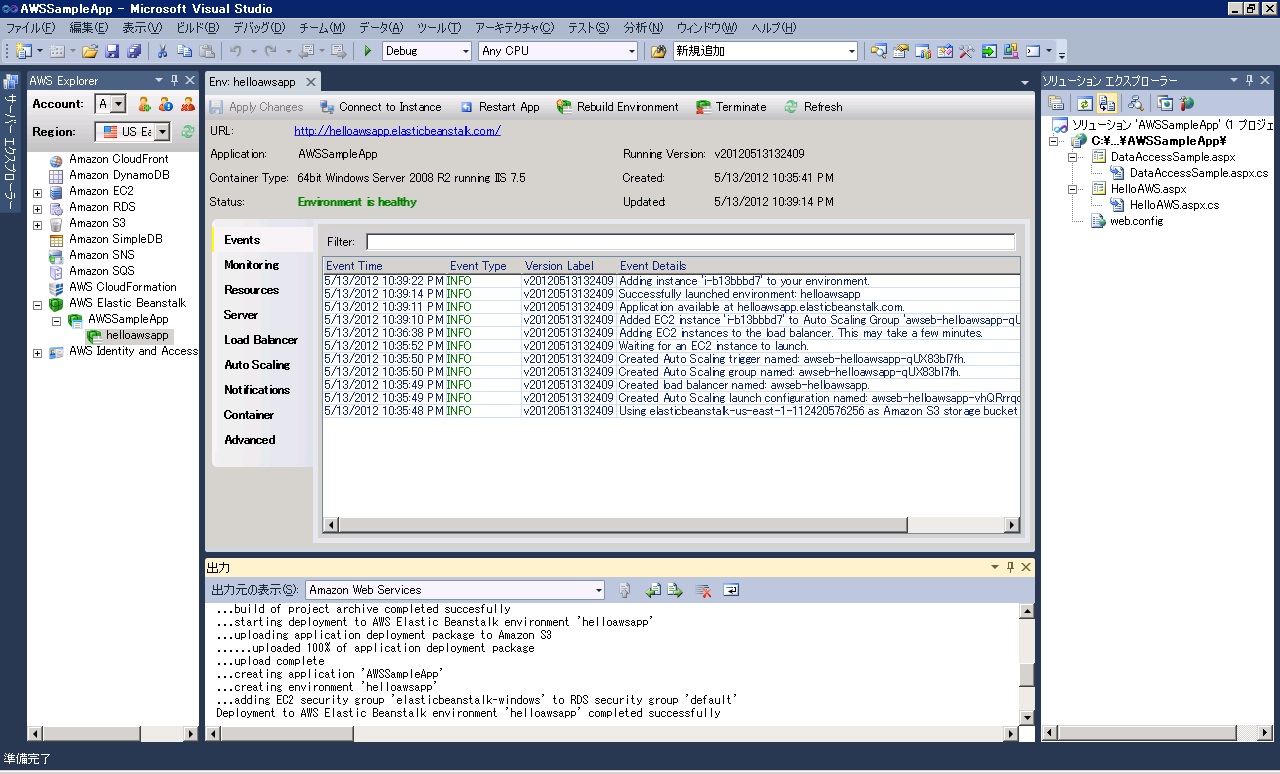Expand the Amazon RDS tree node
Screen dimensions: 1280x774
click(x=37, y=208)
